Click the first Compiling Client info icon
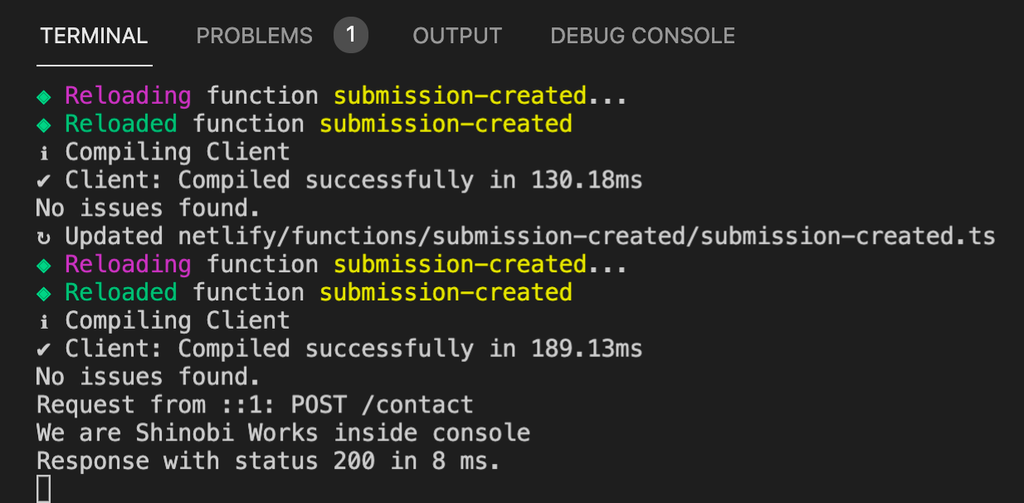Screen dimensions: 1024x503 coord(44,153)
